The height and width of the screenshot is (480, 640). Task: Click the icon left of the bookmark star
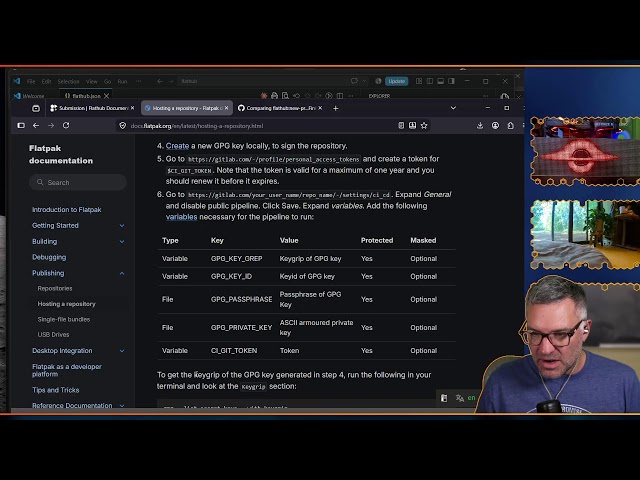click(412, 125)
